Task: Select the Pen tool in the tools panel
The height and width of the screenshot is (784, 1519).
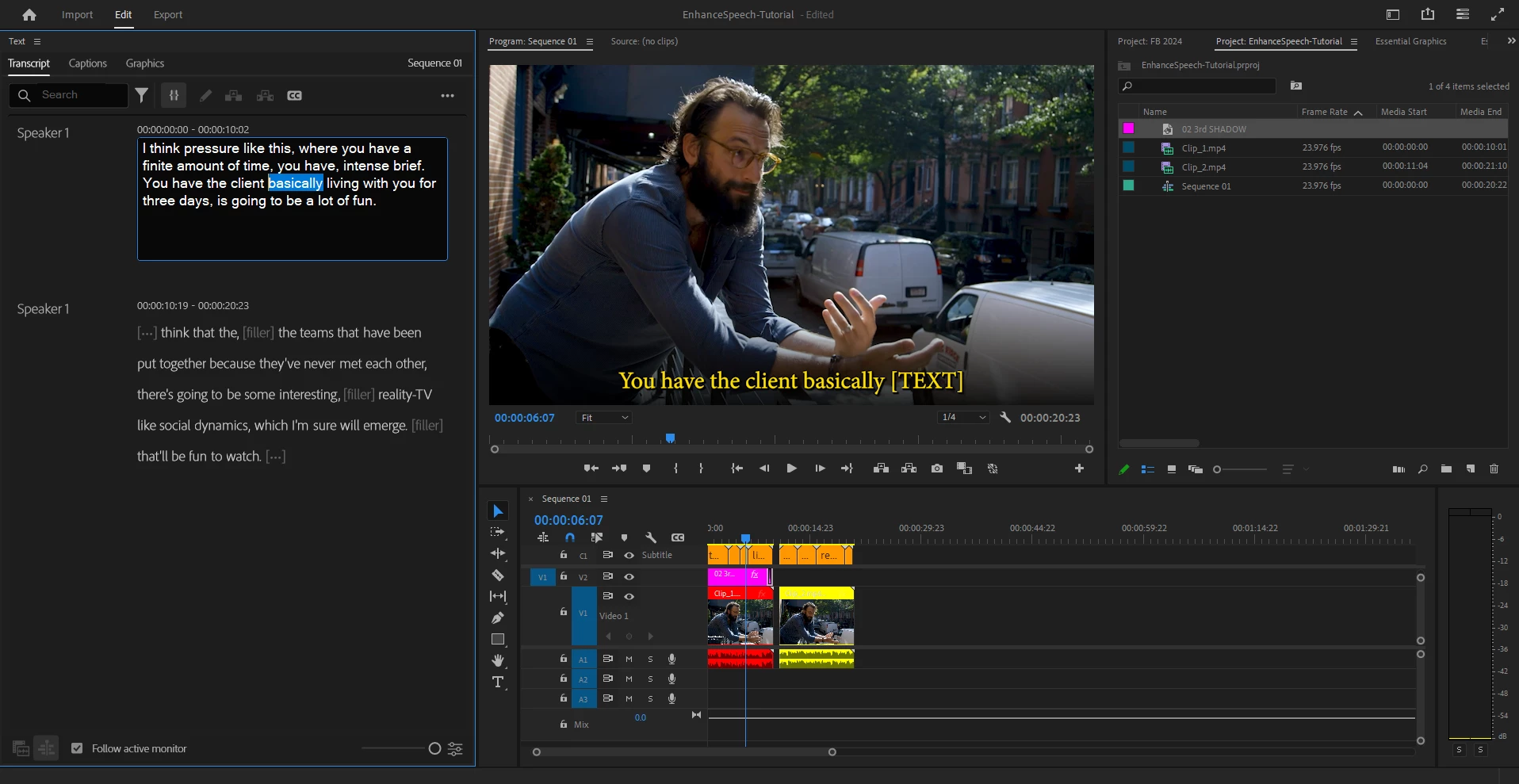Action: (498, 618)
